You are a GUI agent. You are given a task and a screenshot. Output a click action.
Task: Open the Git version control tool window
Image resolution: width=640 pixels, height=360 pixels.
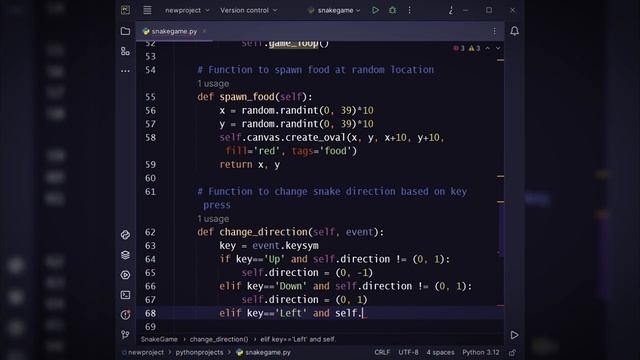pos(125,335)
